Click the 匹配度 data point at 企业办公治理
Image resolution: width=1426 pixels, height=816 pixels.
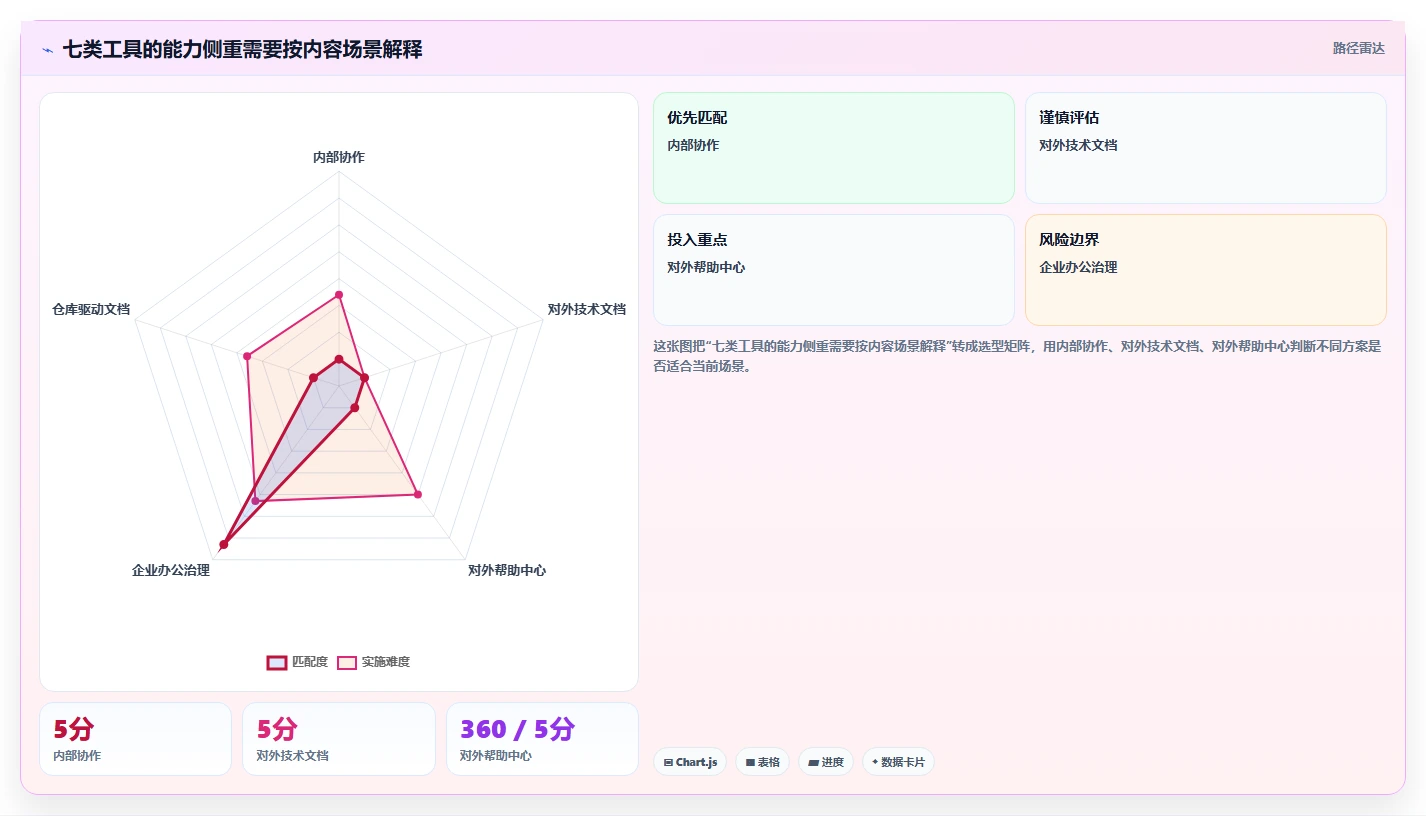tap(224, 544)
